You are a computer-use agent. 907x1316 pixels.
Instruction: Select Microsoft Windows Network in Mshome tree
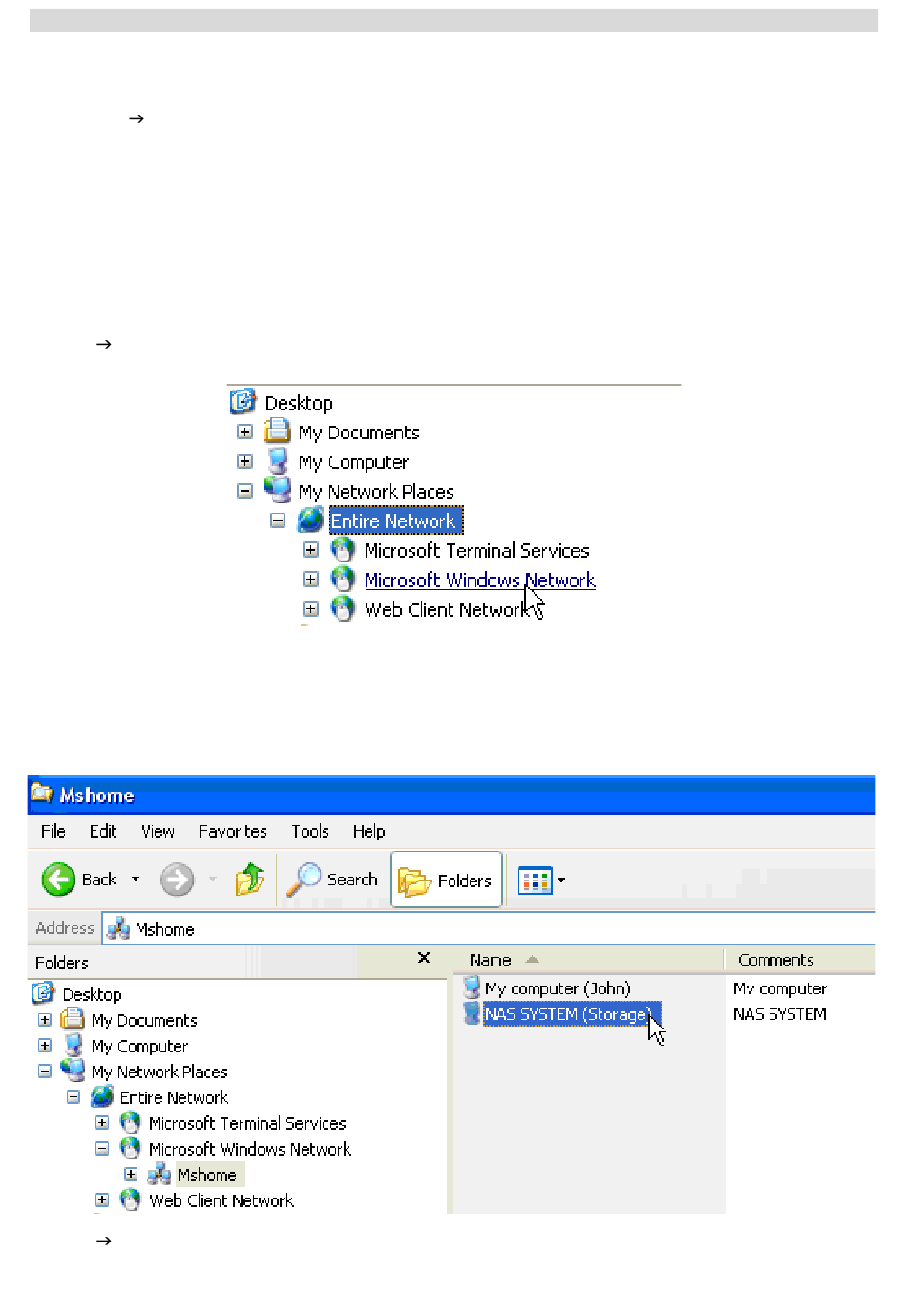pos(250,1149)
